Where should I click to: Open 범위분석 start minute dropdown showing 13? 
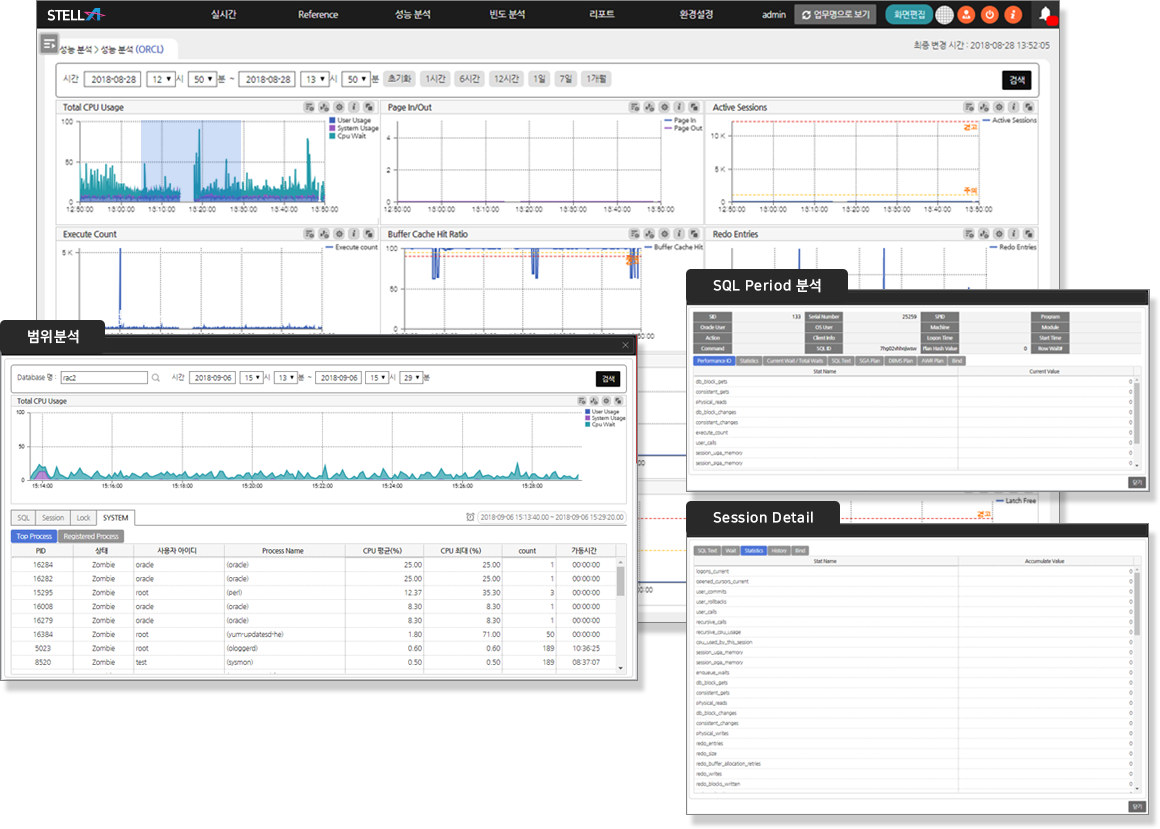(x=286, y=378)
